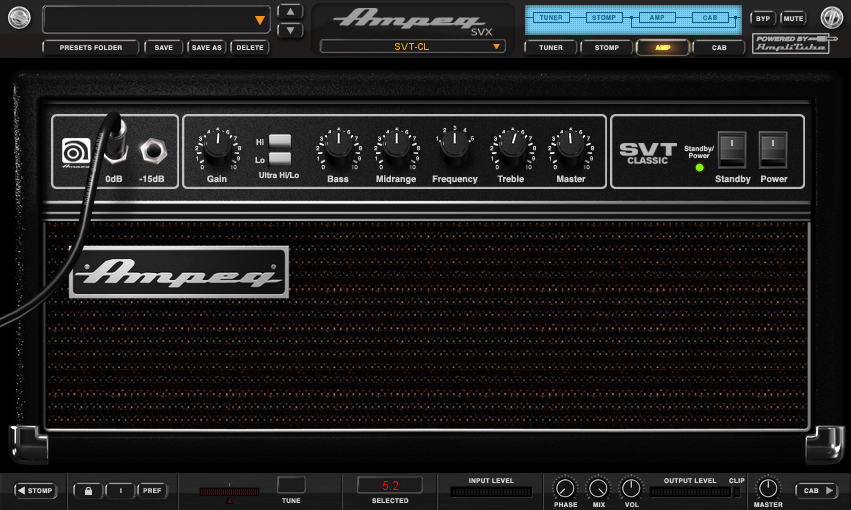Click STOMP block in signal chain display
This screenshot has width=851, height=510.
coord(604,18)
